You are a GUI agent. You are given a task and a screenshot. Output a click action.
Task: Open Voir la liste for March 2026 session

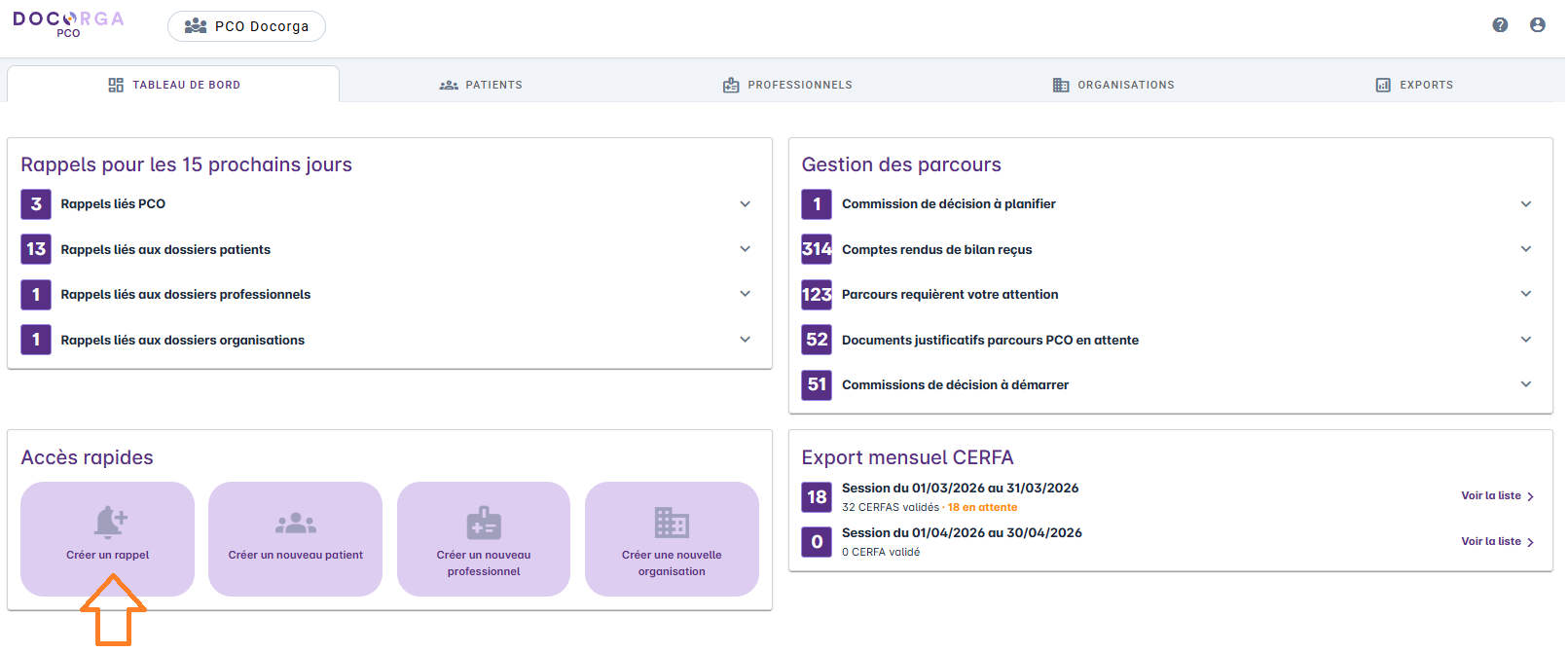coord(1497,496)
